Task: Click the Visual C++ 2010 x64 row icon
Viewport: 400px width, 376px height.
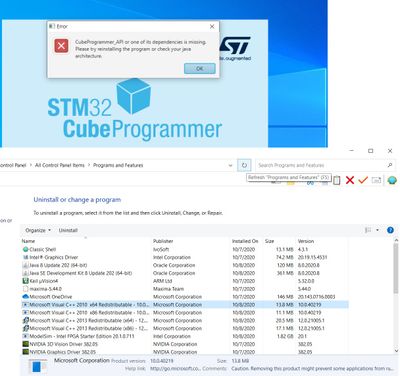Action: click(x=26, y=305)
